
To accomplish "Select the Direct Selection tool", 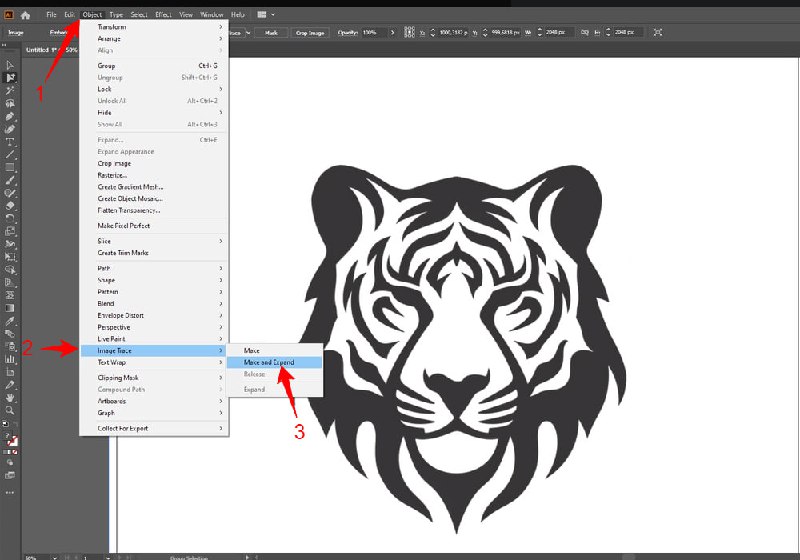I will pyautogui.click(x=10, y=78).
